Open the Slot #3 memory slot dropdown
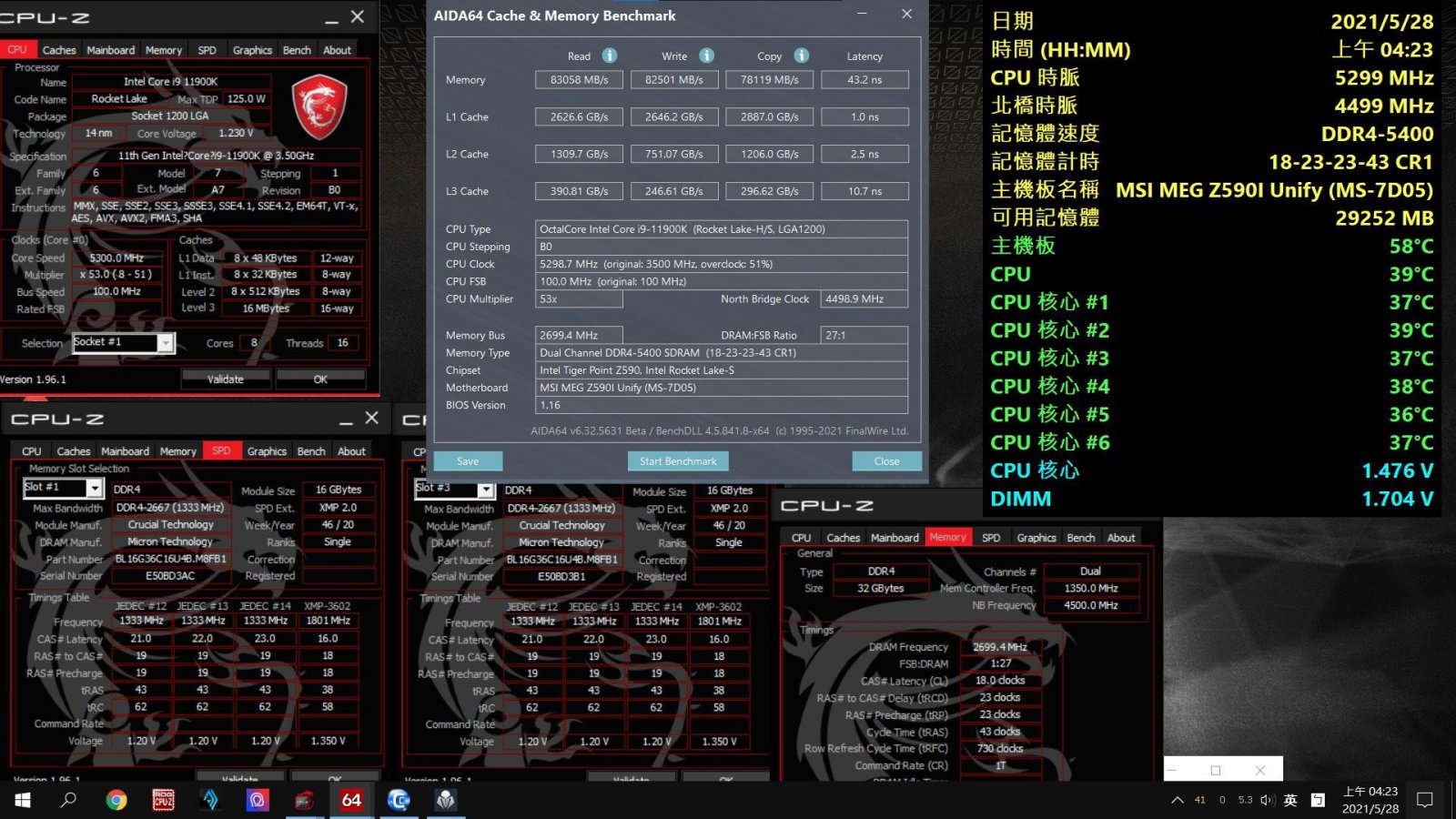Image resolution: width=1456 pixels, height=819 pixels. coord(486,490)
